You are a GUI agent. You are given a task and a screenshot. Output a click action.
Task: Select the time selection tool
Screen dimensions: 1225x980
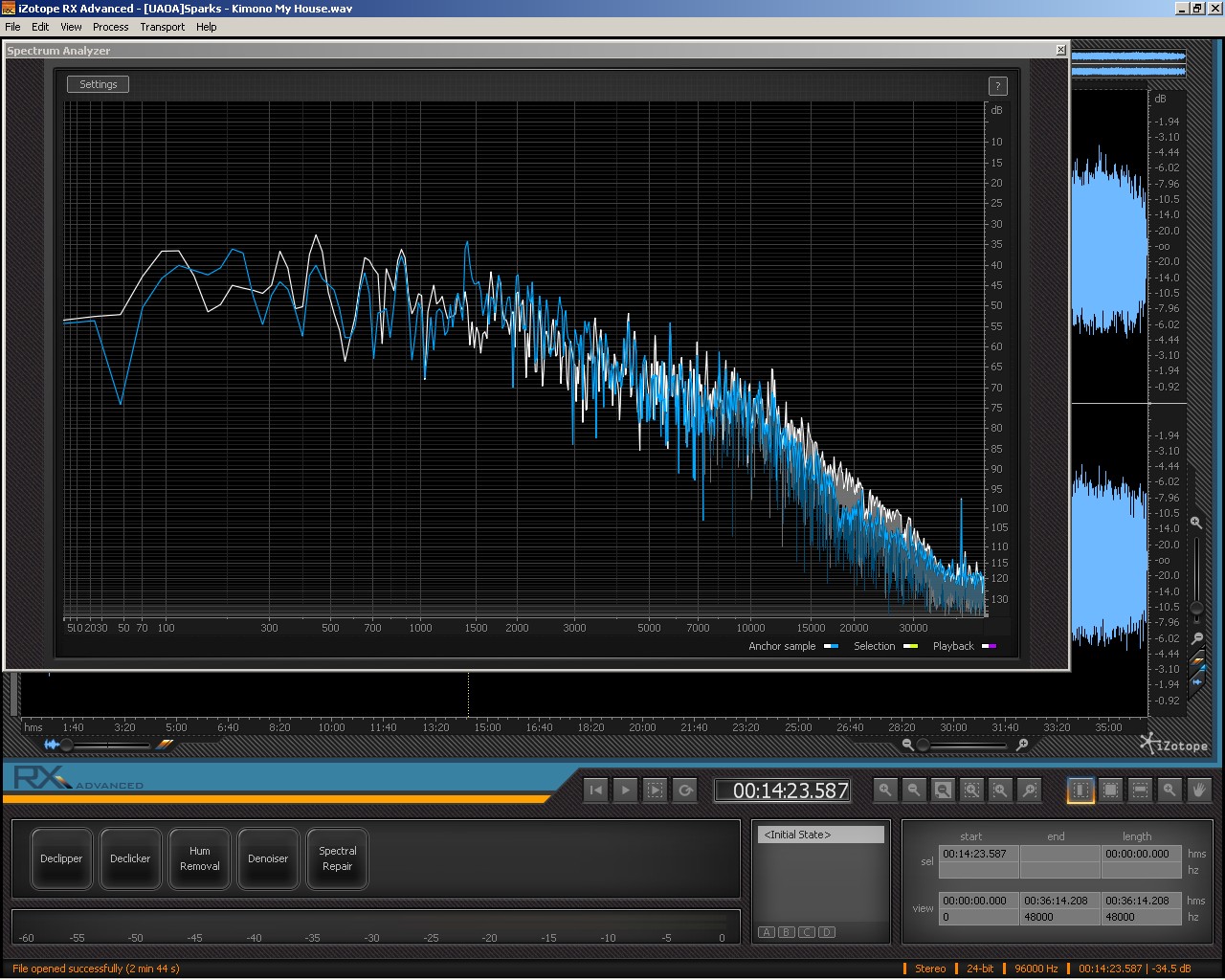(x=1080, y=791)
